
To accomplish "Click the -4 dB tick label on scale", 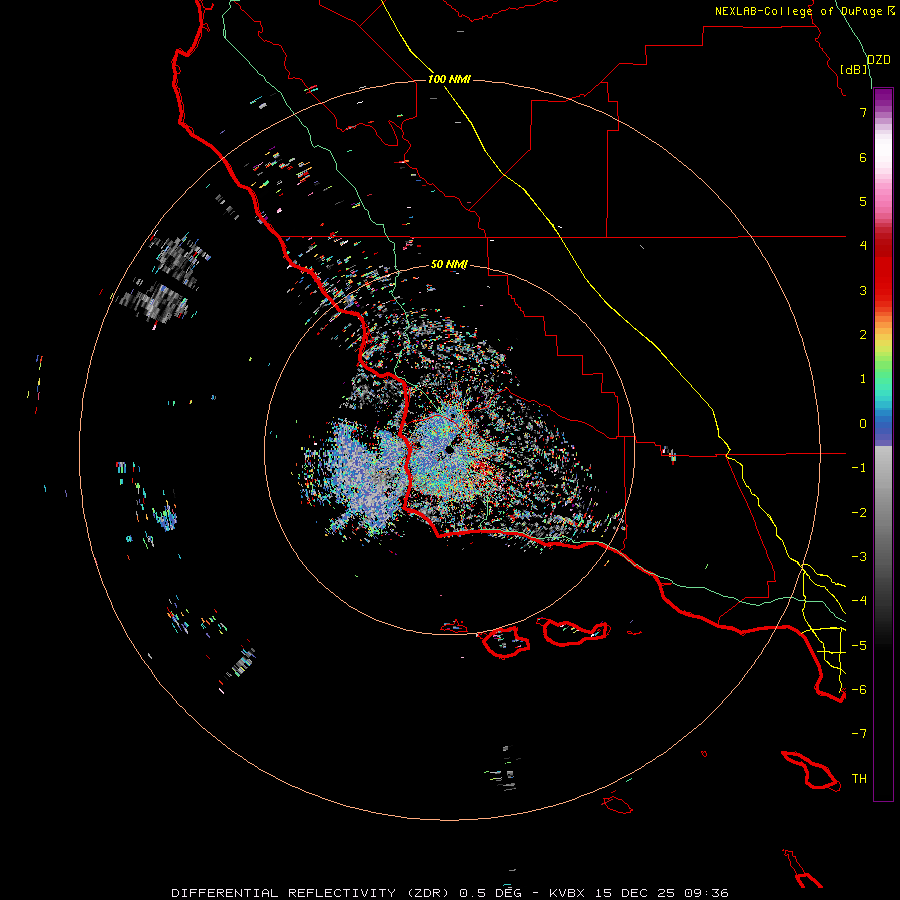I will pyautogui.click(x=859, y=601).
